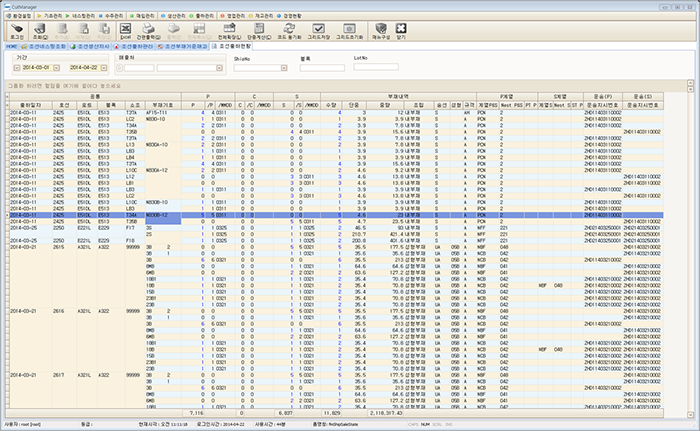Open the 수주관리 menu
This screenshot has height=431, width=700.
(111, 16)
